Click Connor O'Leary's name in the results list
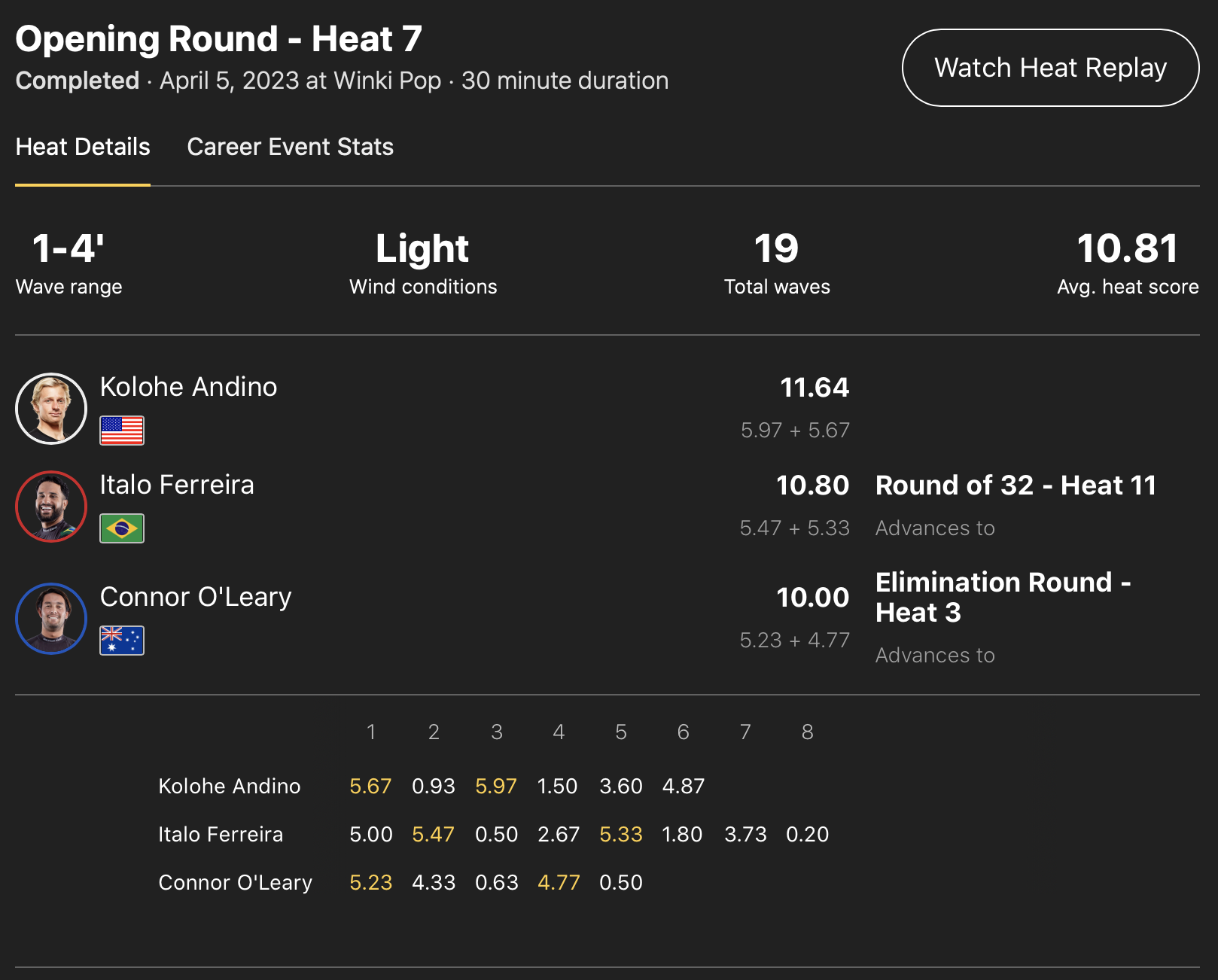The width and height of the screenshot is (1218, 980). click(196, 597)
